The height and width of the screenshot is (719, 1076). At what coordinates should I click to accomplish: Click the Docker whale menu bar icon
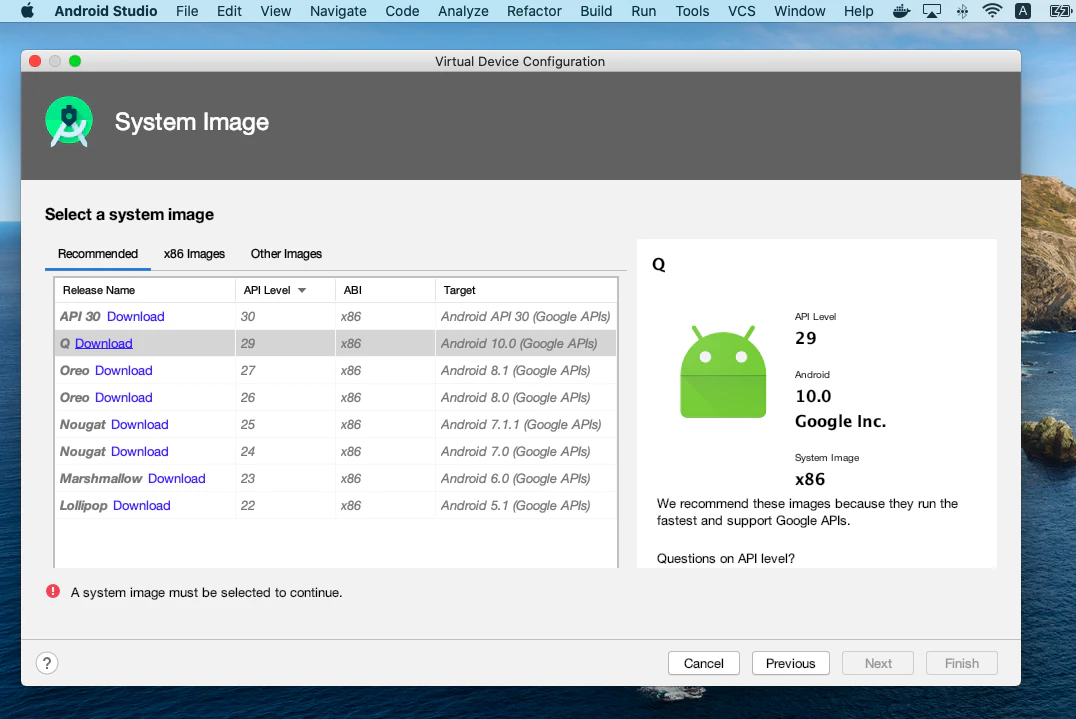pyautogui.click(x=901, y=11)
